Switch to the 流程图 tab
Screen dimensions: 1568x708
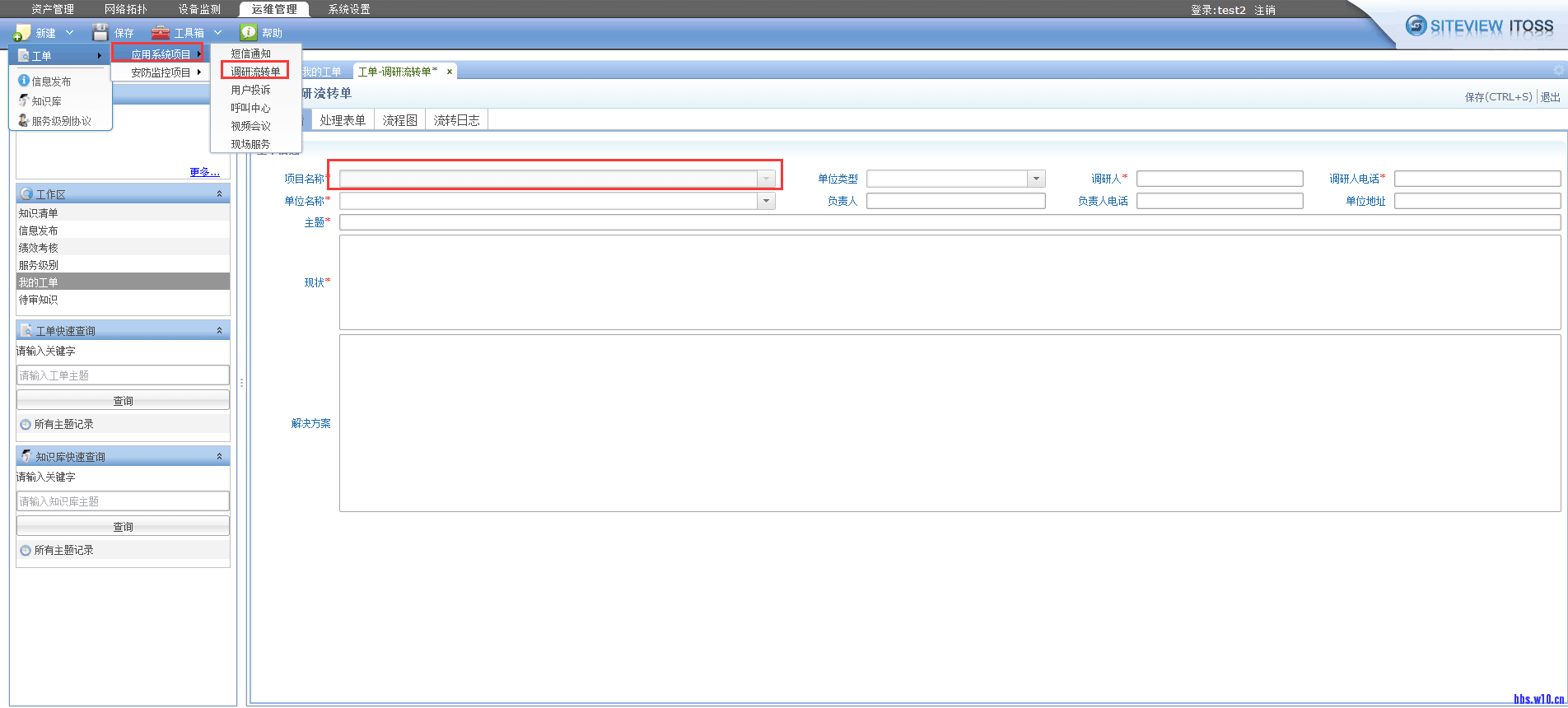pos(399,120)
